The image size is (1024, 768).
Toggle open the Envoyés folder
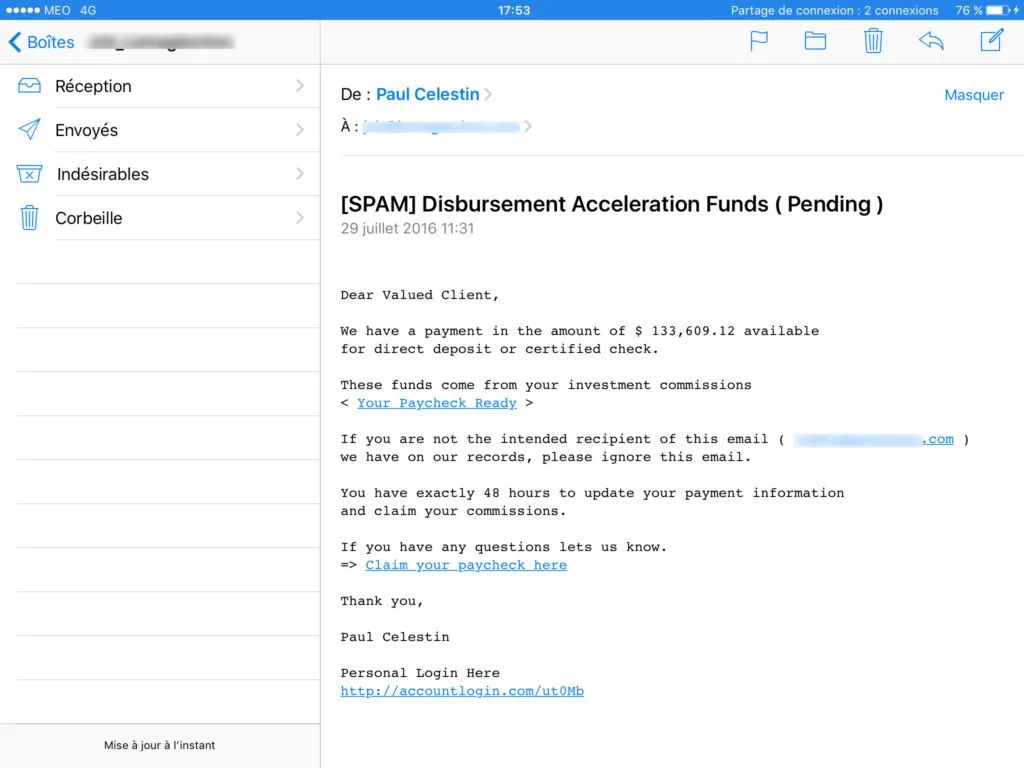[x=160, y=130]
